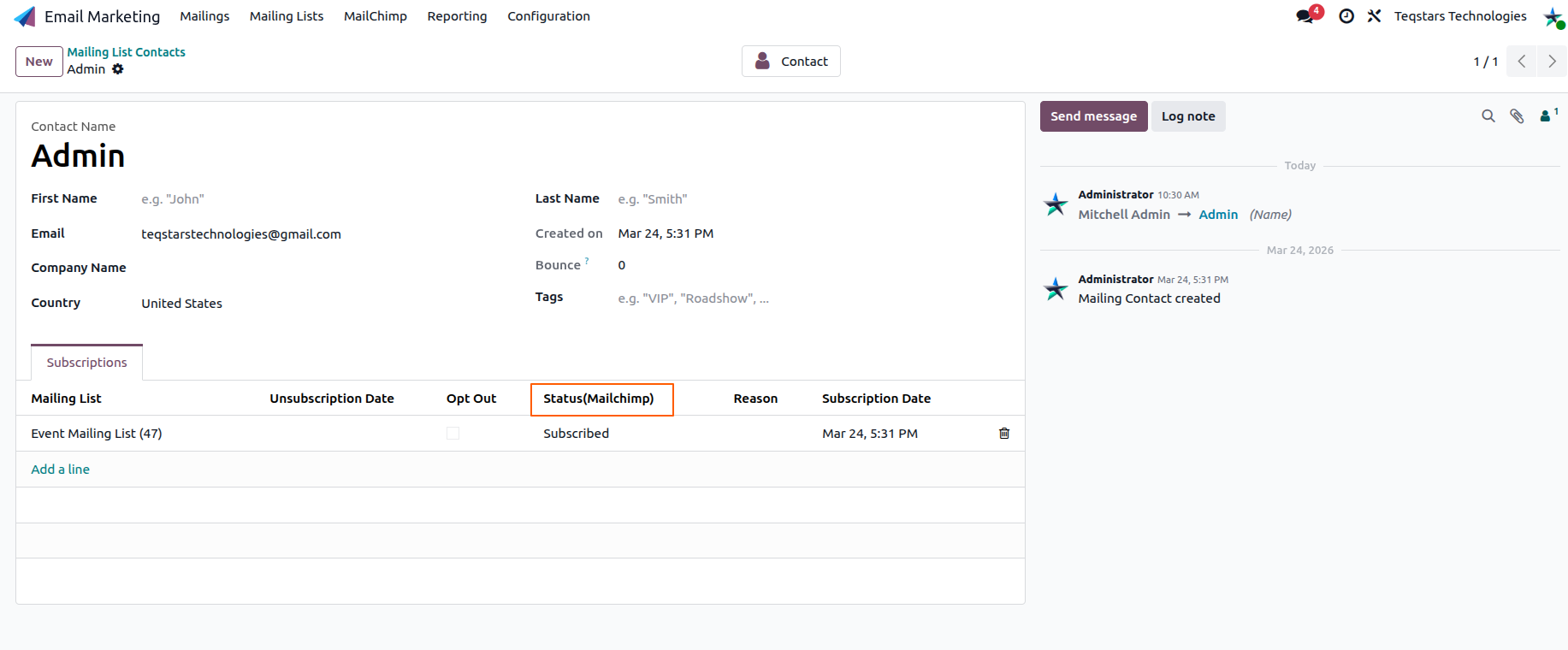Go back to Mailing List Contacts breadcrumb
Viewport: 1568px width, 650px height.
127,52
